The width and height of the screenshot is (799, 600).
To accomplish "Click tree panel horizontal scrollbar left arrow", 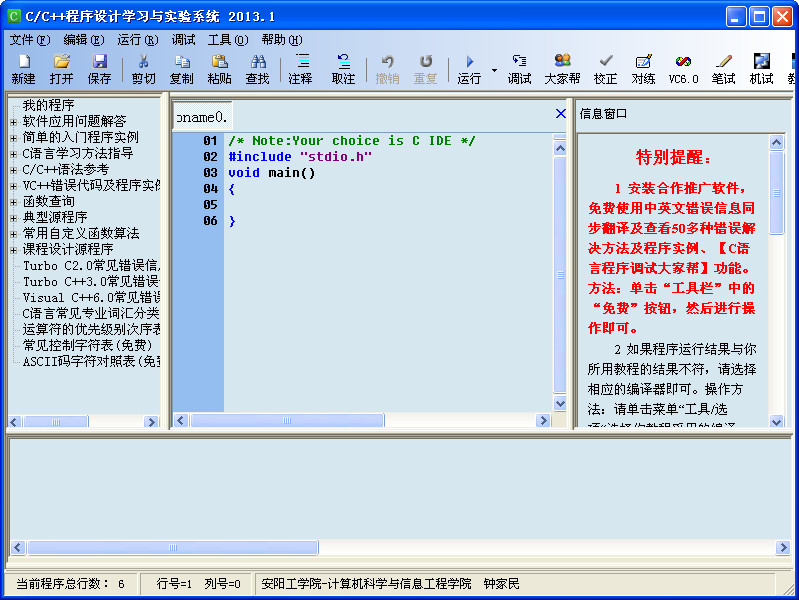I will point(14,422).
